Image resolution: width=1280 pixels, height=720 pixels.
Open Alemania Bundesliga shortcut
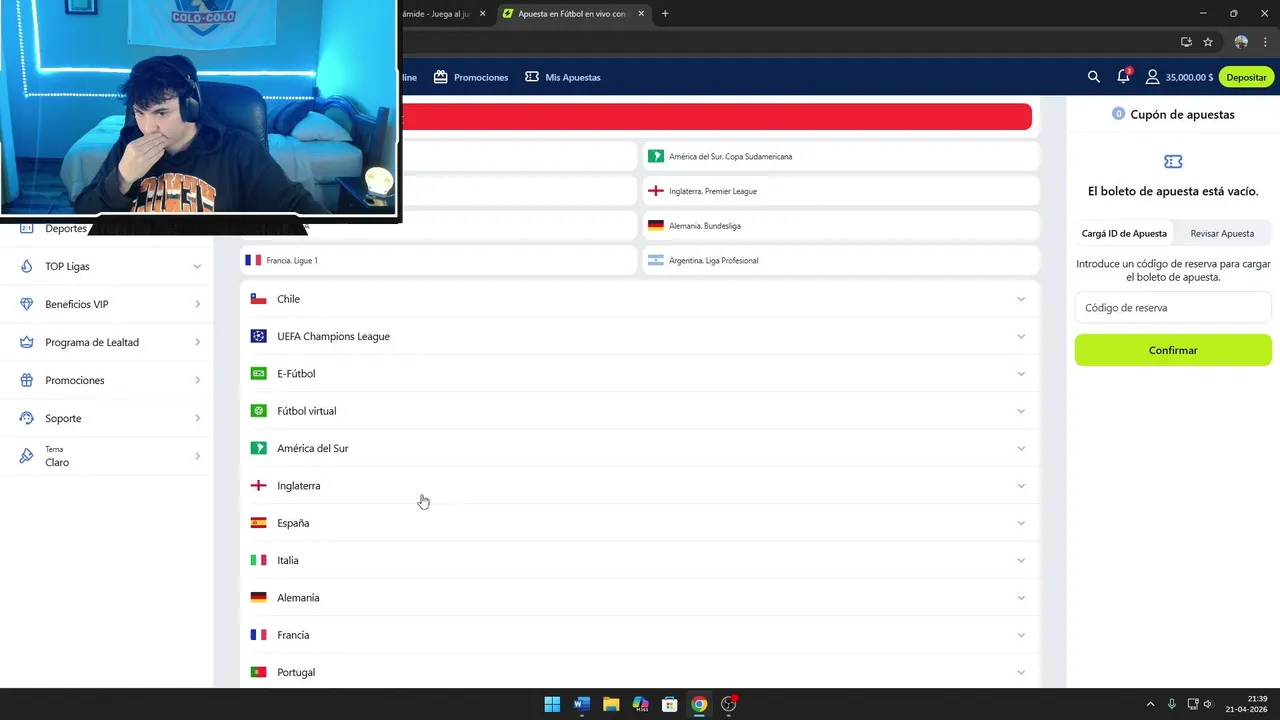pos(841,226)
